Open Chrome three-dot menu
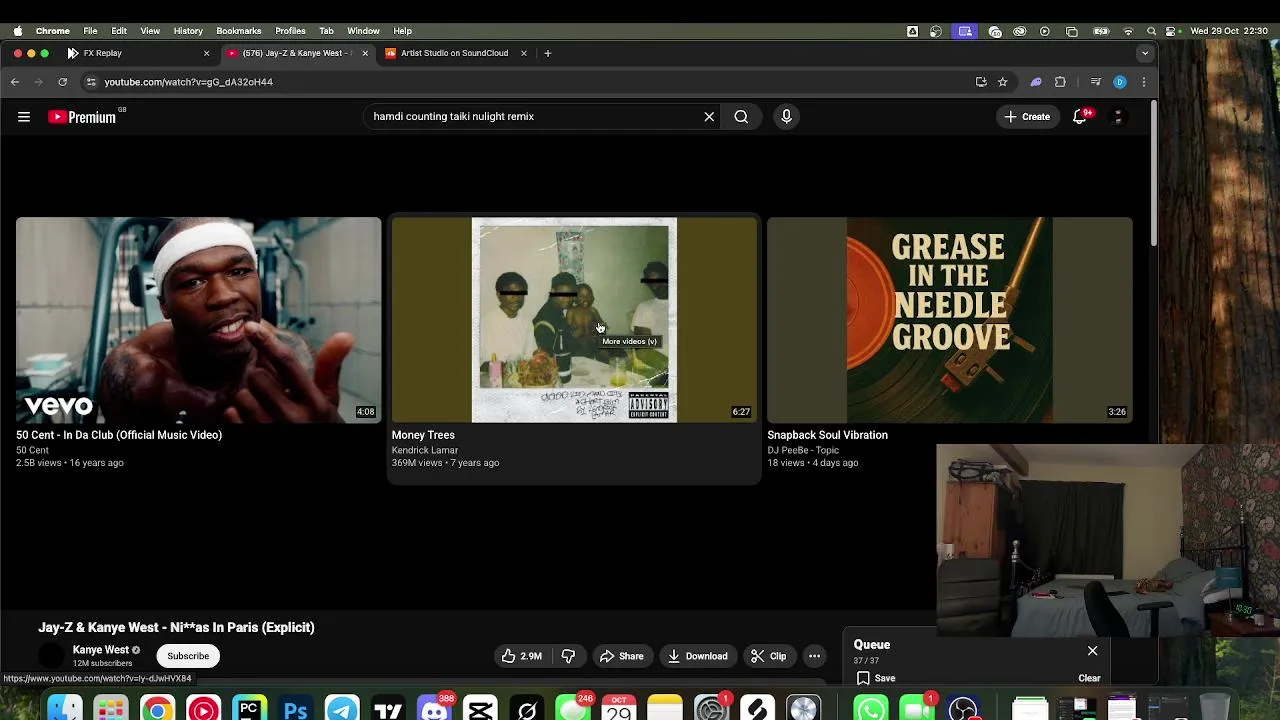Screen dimensions: 1280x720 1144,82
